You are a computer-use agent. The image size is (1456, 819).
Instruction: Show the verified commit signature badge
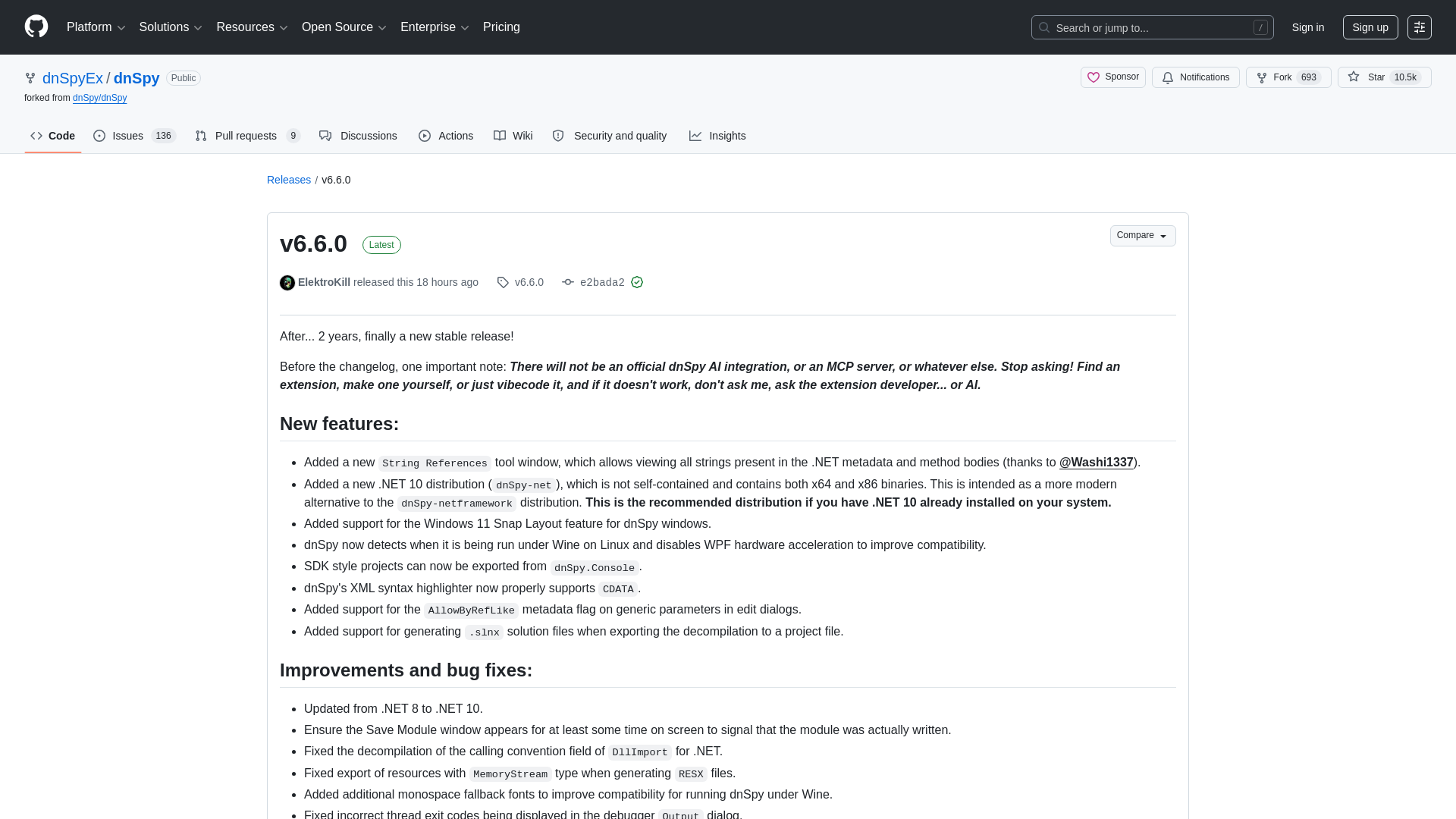click(637, 282)
